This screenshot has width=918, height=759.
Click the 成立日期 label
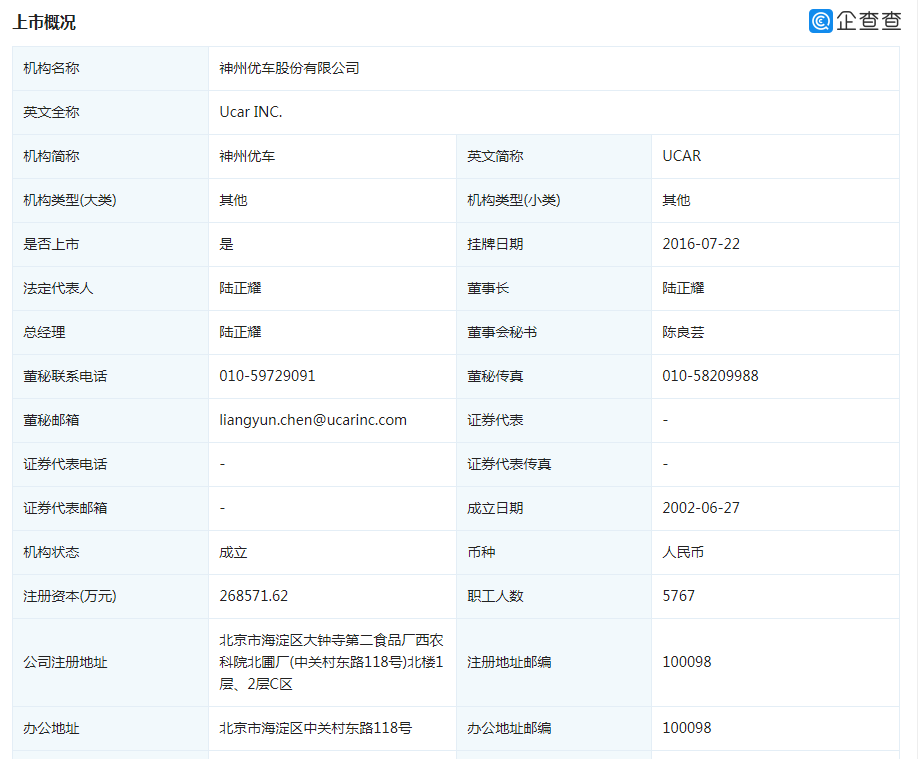[495, 508]
